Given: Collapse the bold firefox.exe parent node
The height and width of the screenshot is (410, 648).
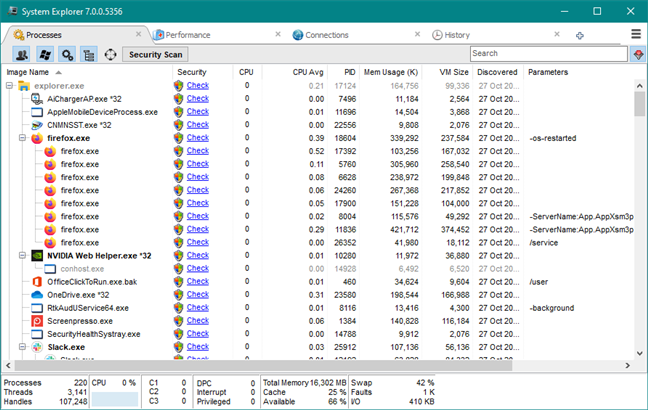Looking at the screenshot, I should (22, 138).
